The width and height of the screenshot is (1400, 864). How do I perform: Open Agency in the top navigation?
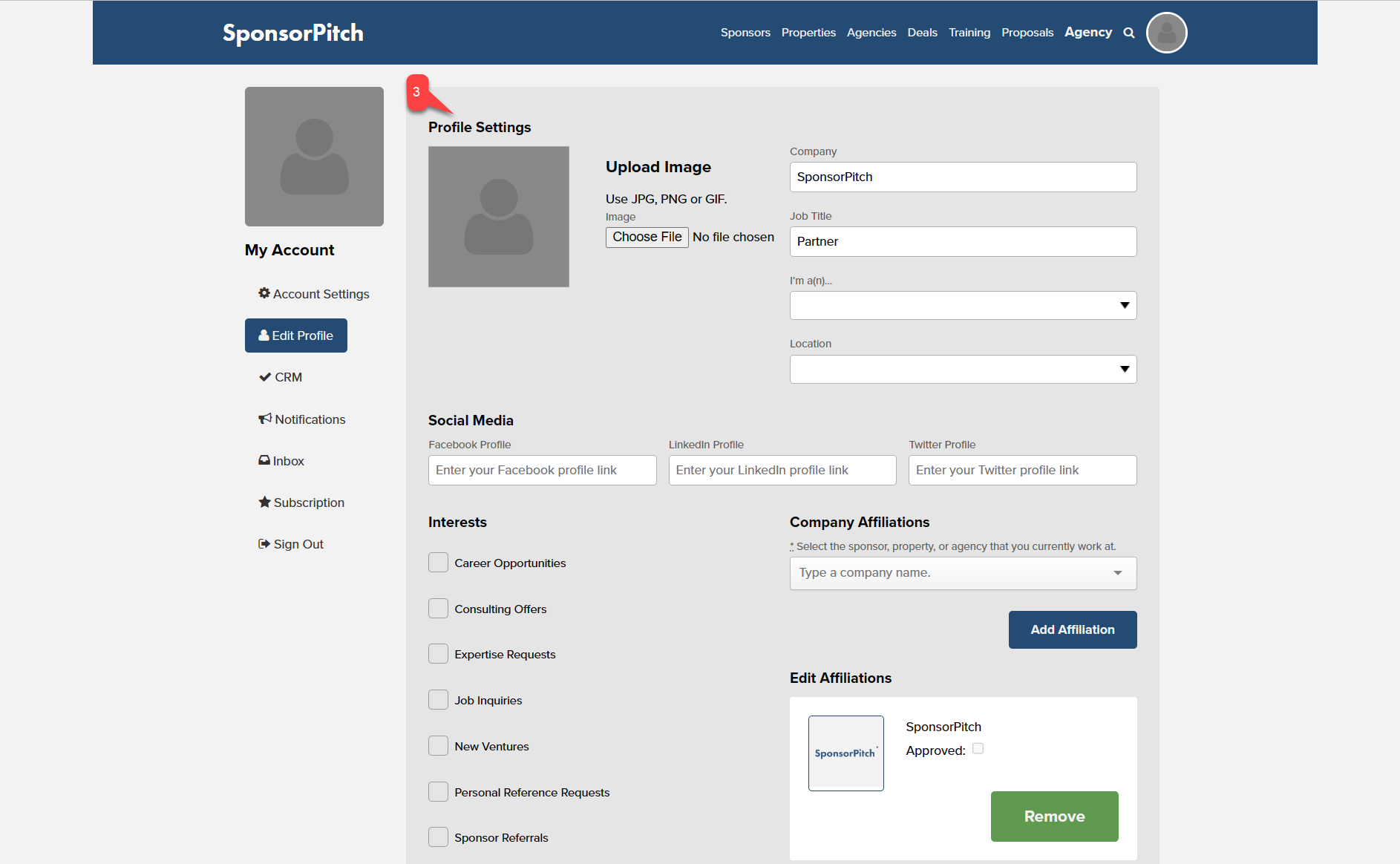coord(1088,33)
